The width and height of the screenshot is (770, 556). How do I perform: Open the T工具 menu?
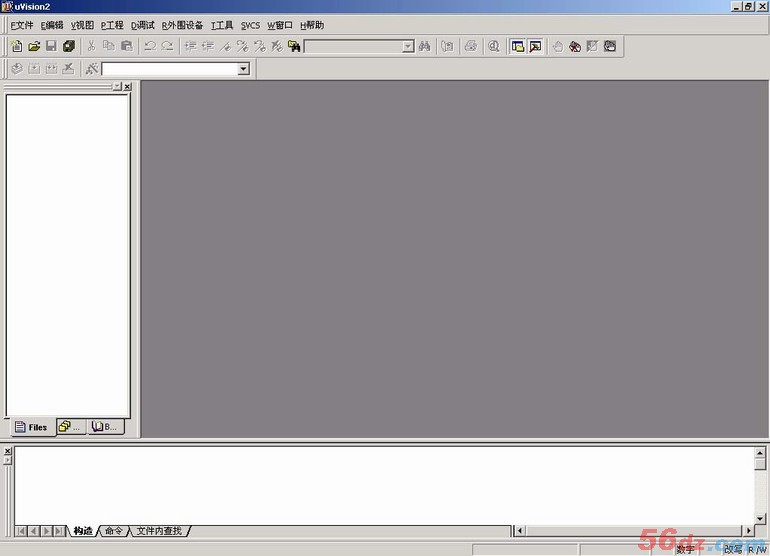point(222,26)
